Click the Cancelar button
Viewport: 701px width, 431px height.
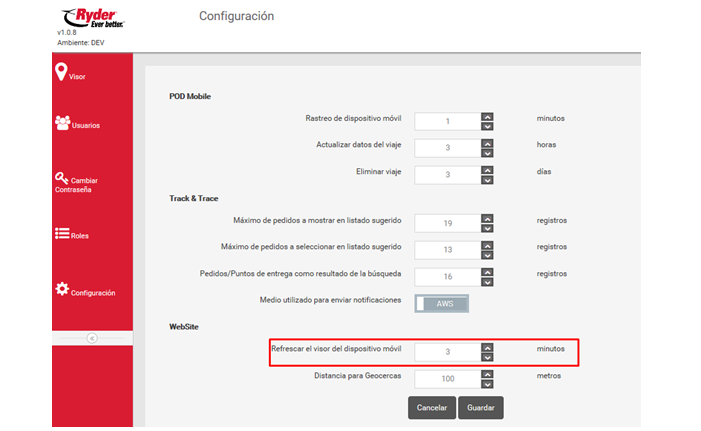(x=430, y=408)
